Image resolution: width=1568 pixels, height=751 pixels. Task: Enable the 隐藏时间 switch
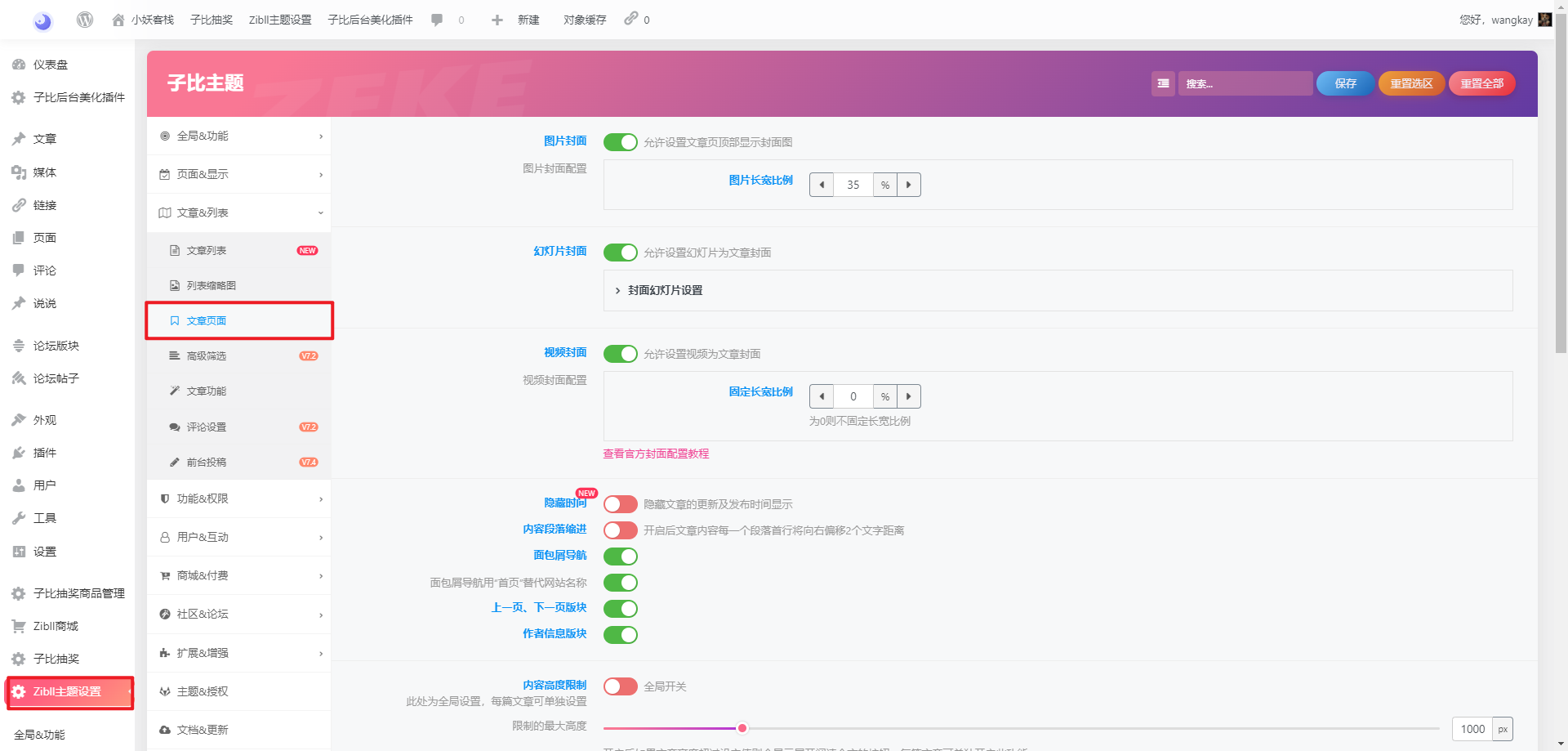pos(621,504)
